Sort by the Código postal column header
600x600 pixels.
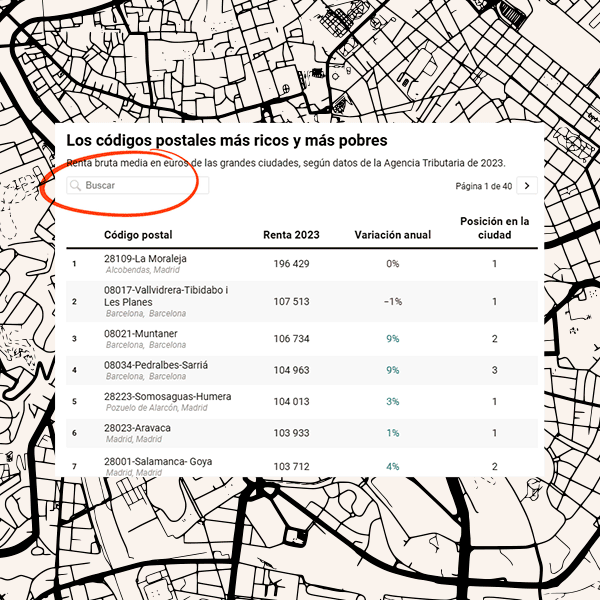[138, 235]
